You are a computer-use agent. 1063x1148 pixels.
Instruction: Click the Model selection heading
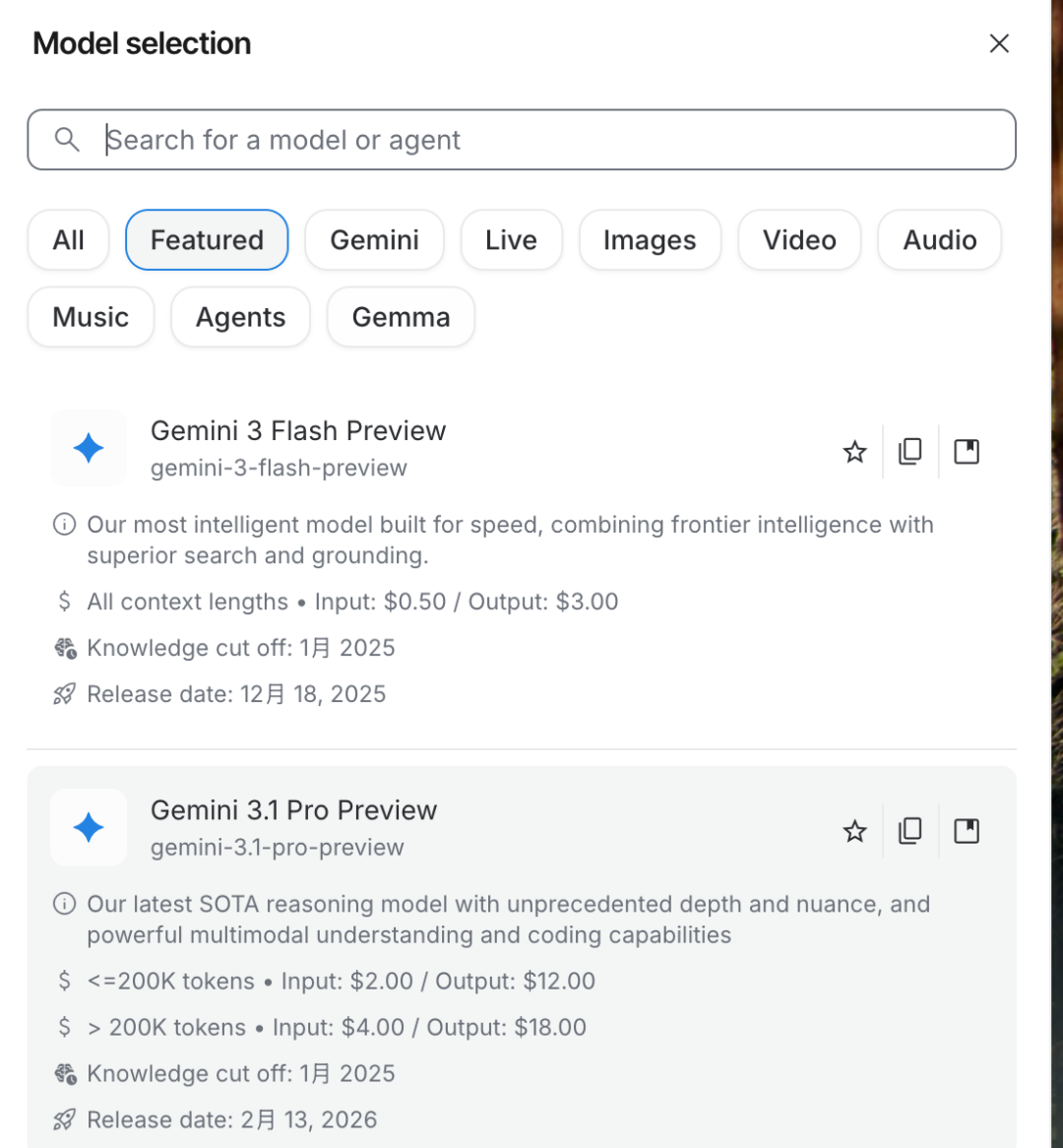pyautogui.click(x=142, y=43)
